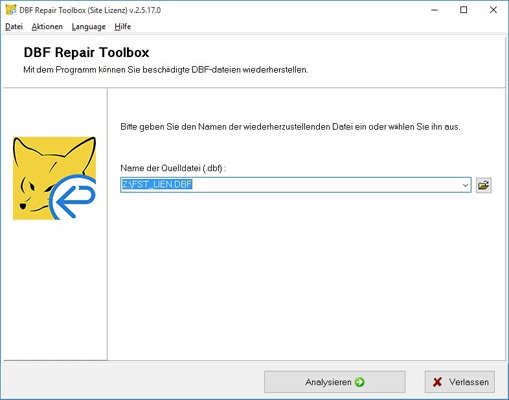
Task: Open the browse folder icon for source file
Action: [x=483, y=185]
